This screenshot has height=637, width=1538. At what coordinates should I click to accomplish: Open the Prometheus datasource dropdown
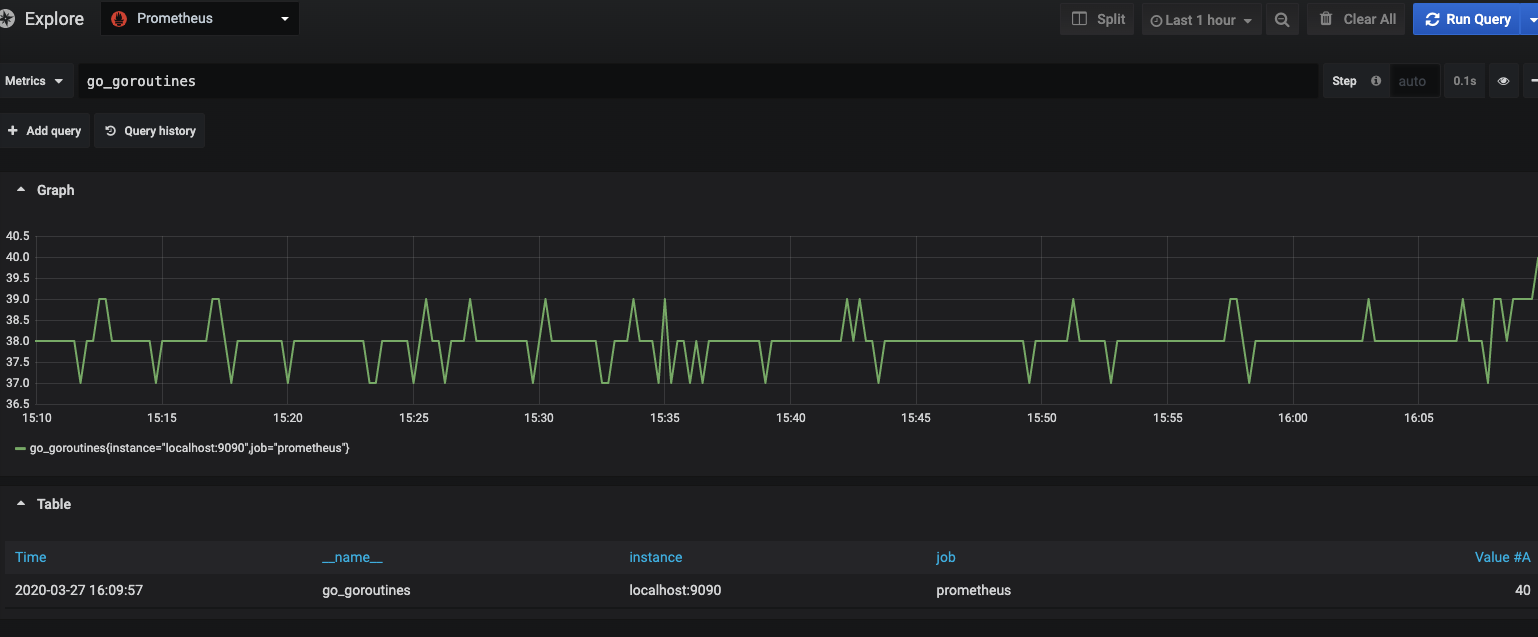[x=200, y=19]
